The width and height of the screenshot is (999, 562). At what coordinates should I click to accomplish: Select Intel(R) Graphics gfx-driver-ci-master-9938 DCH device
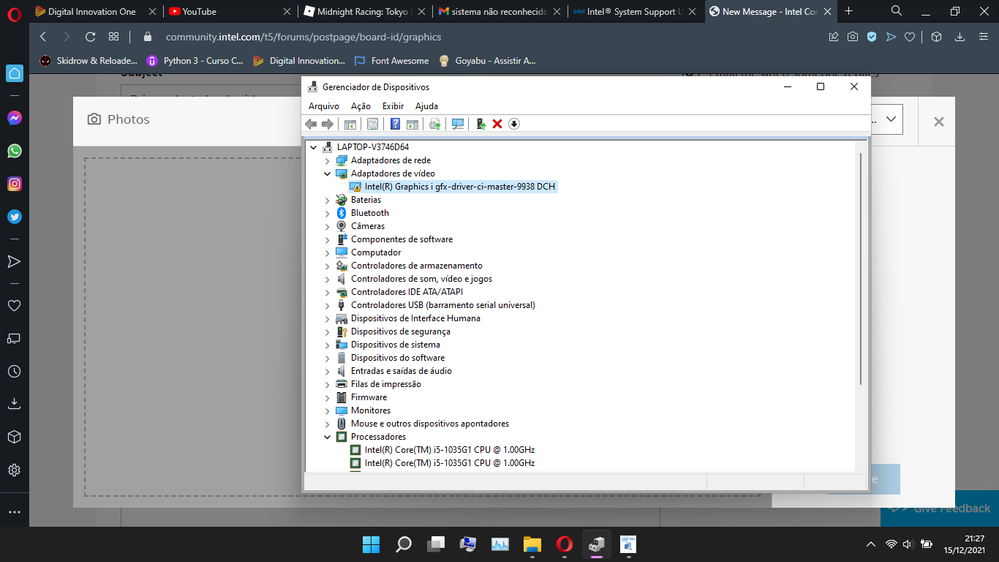point(459,187)
